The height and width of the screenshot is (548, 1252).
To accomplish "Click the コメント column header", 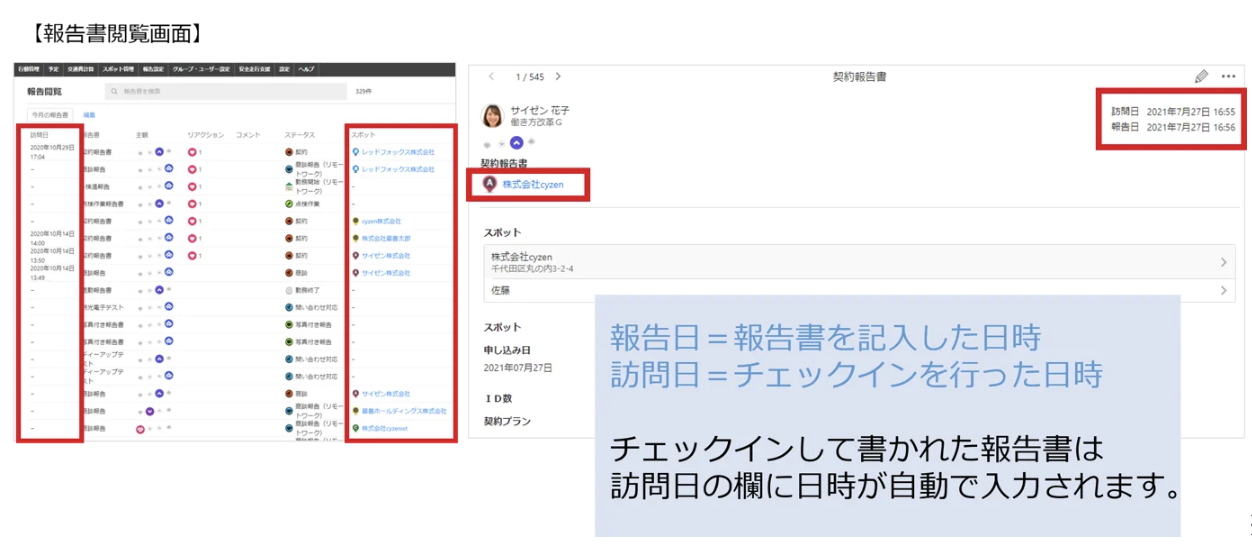I will coord(248,135).
